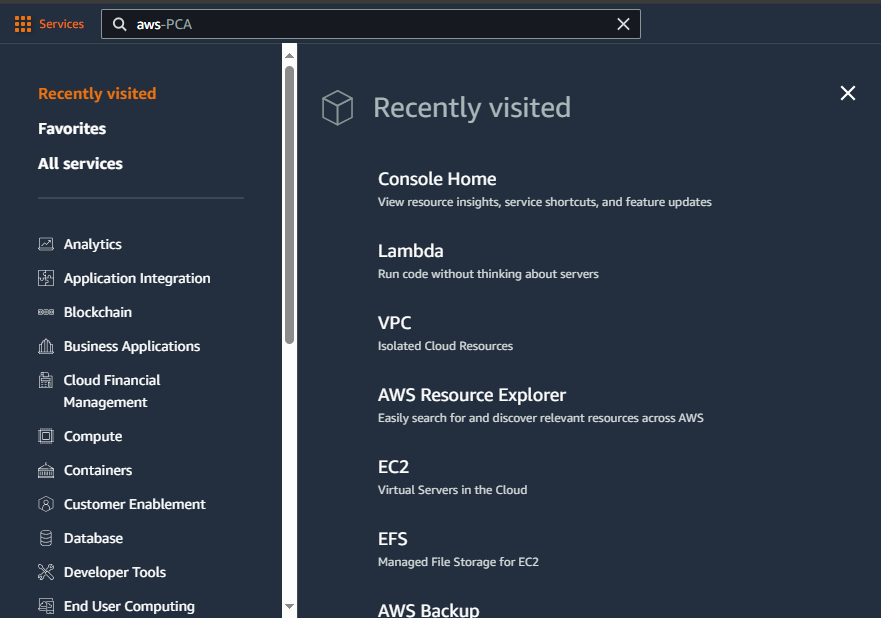The image size is (881, 618).
Task: Open the Customer Enablement category
Action: (x=135, y=504)
